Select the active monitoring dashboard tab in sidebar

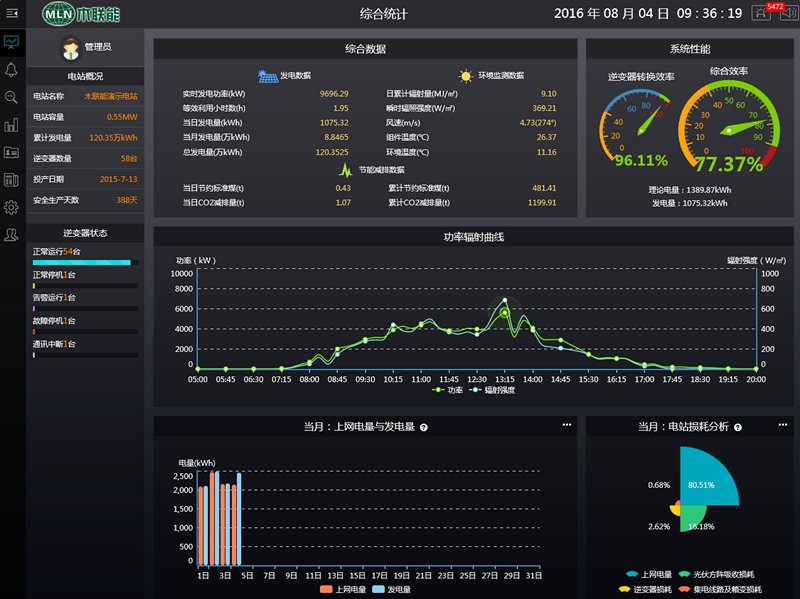coord(13,42)
